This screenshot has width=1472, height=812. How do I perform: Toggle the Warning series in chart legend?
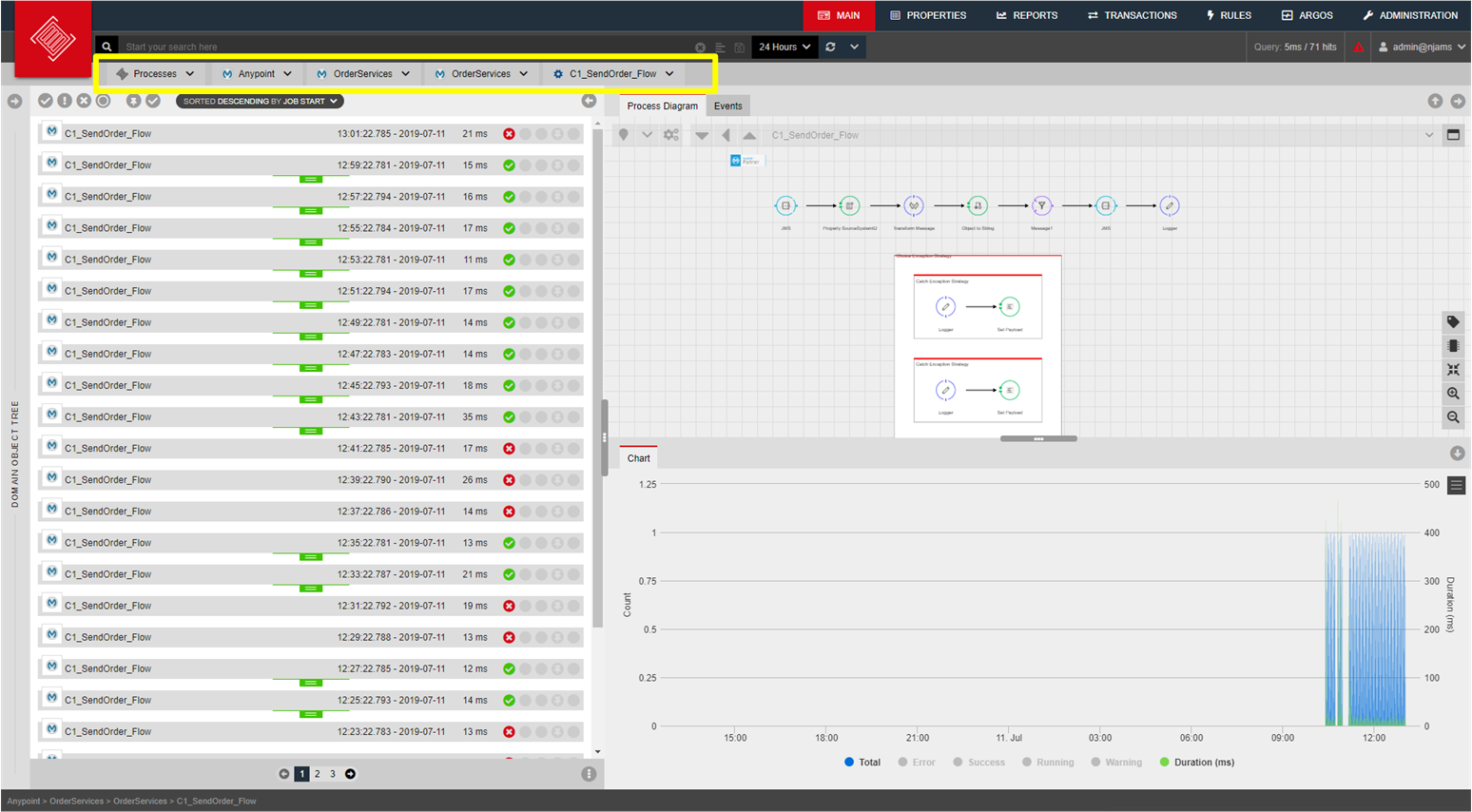[x=1116, y=763]
